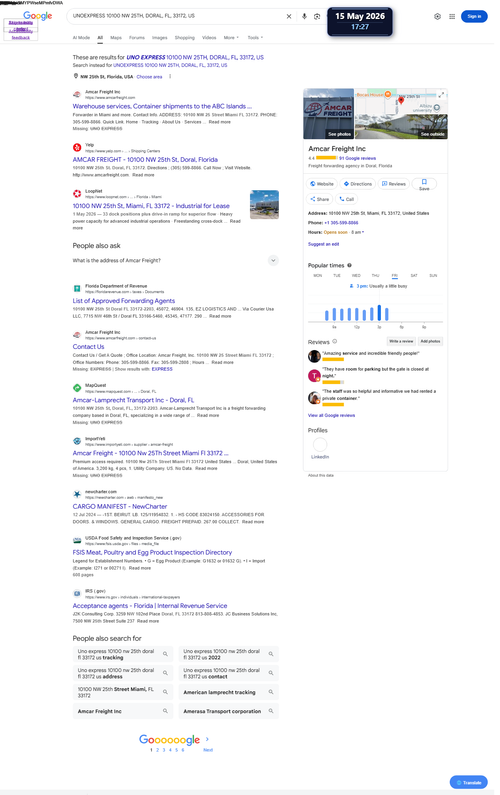Click '91 Google reviews' link
This screenshot has height=795, width=500.
click(x=358, y=158)
